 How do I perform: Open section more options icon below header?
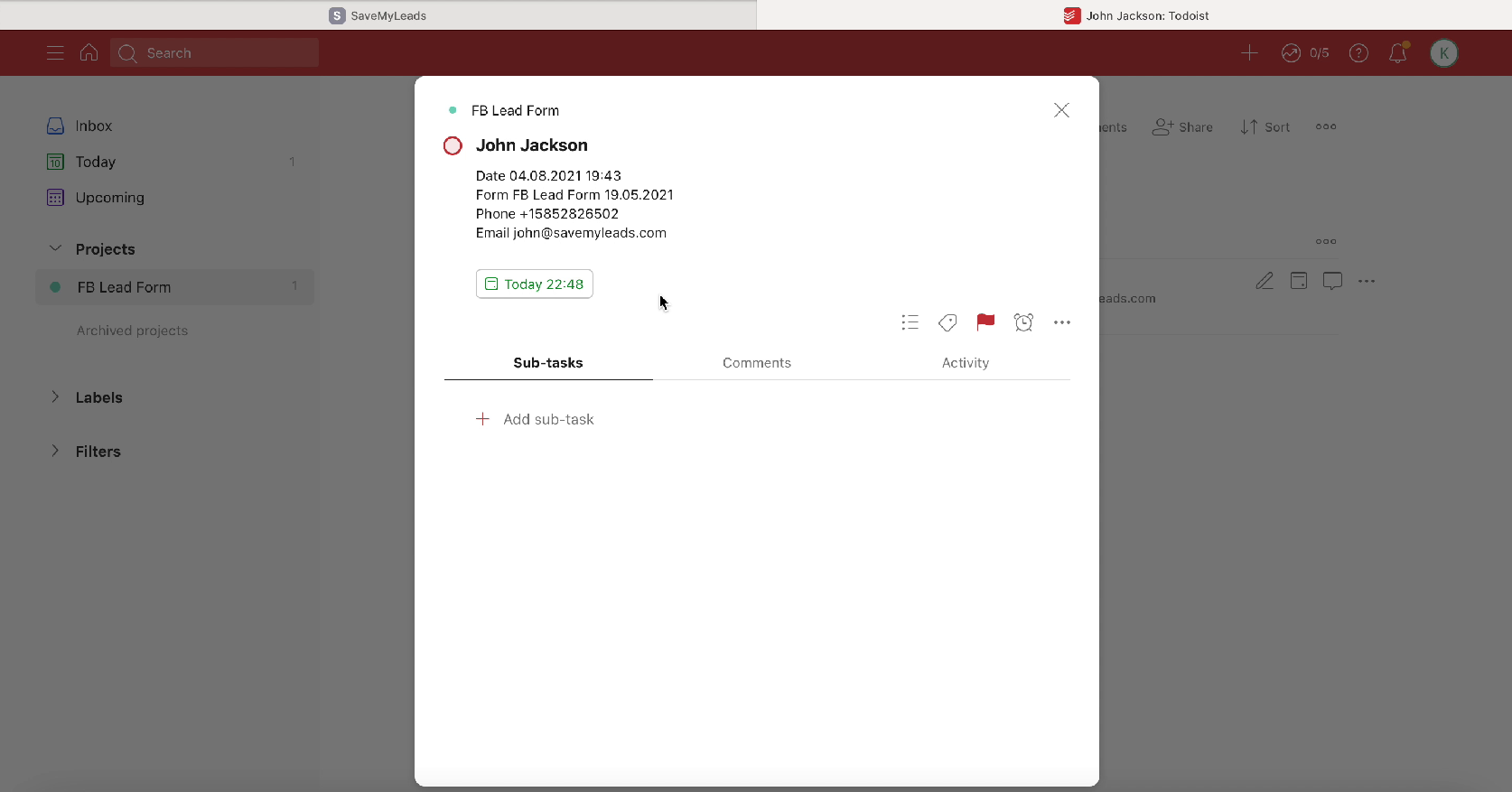point(1326,241)
